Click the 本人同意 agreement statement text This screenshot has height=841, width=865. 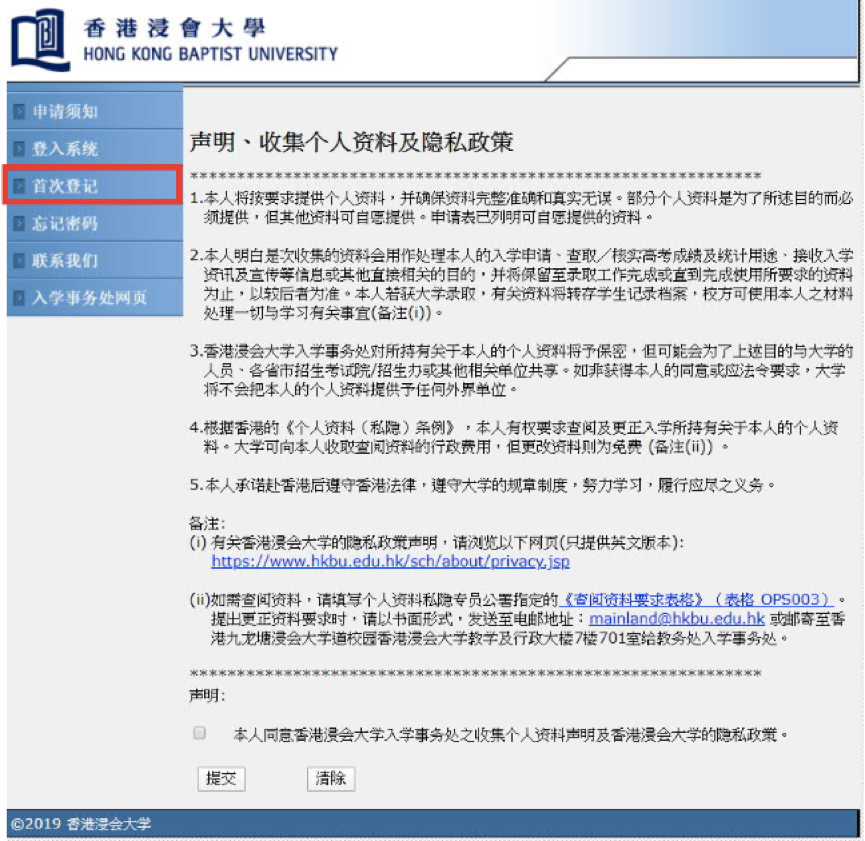pyautogui.click(x=510, y=734)
